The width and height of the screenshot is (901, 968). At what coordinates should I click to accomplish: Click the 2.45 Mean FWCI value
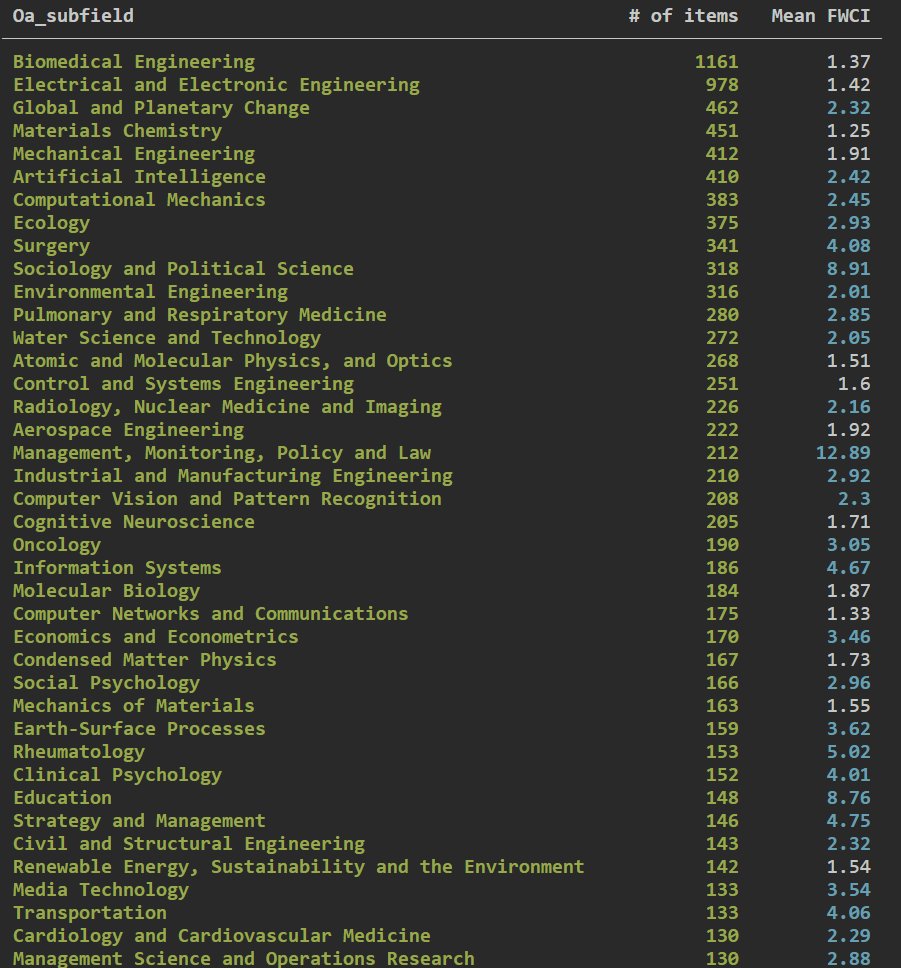tap(849, 199)
